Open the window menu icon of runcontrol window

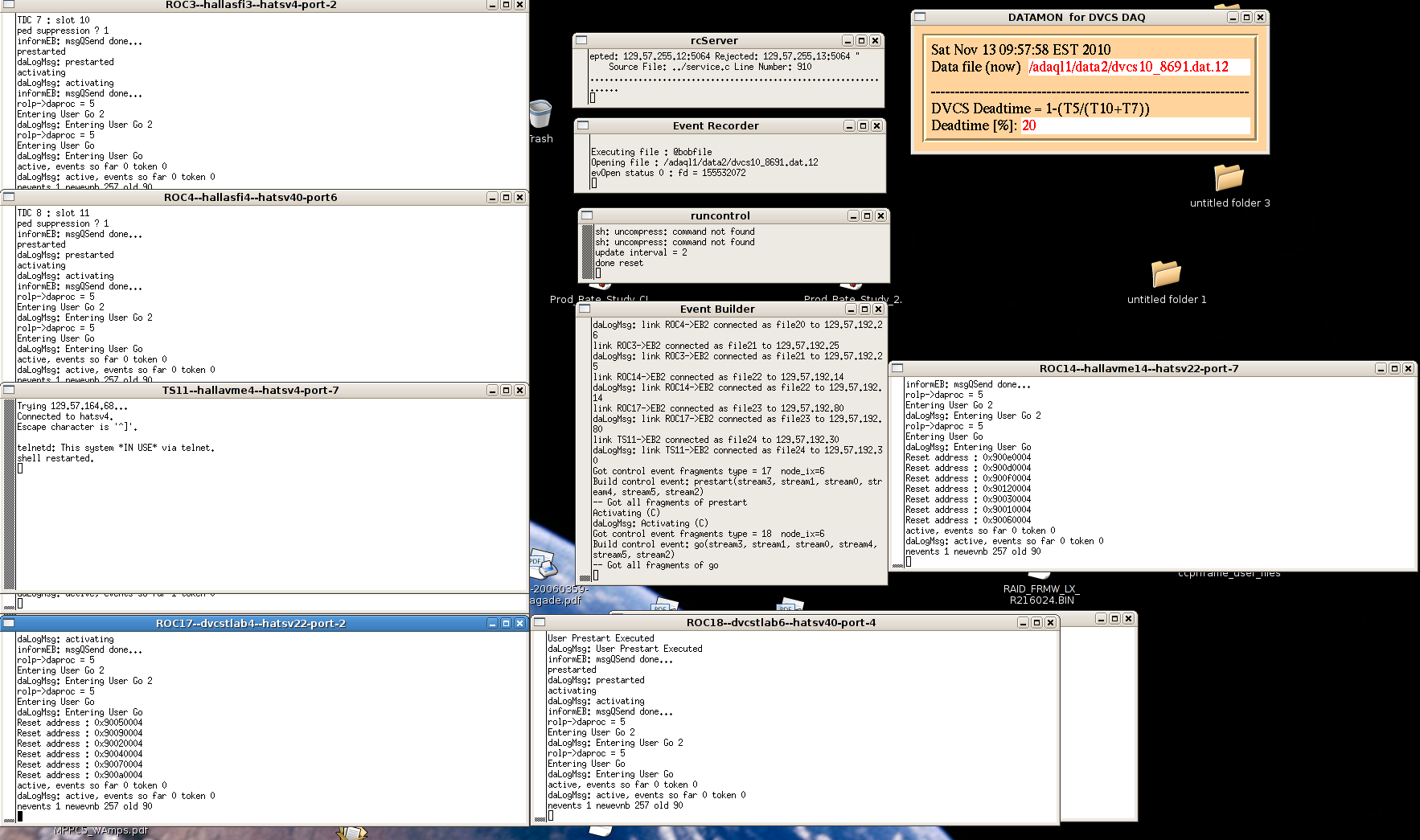tap(587, 215)
